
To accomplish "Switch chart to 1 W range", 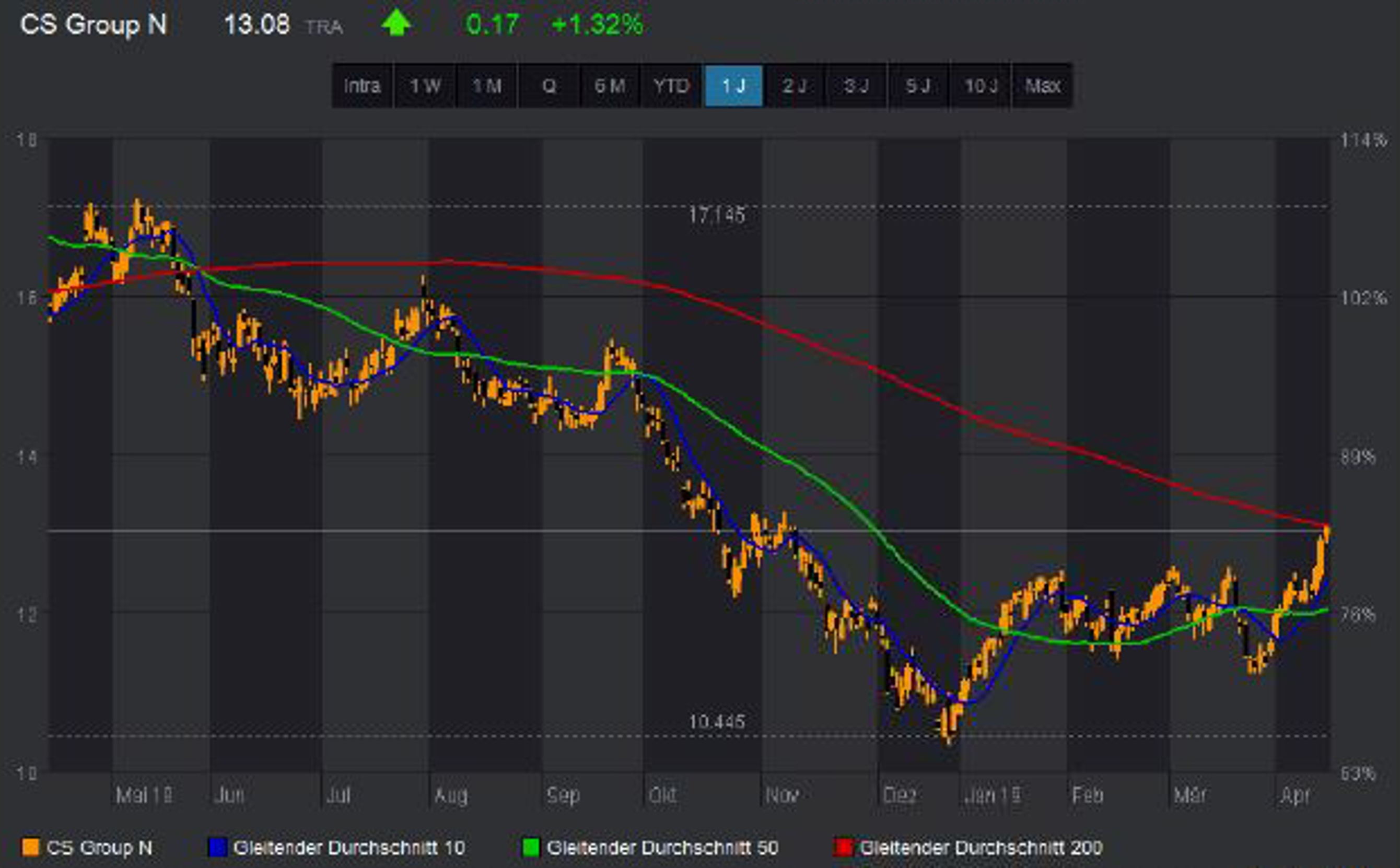I will 425,86.
